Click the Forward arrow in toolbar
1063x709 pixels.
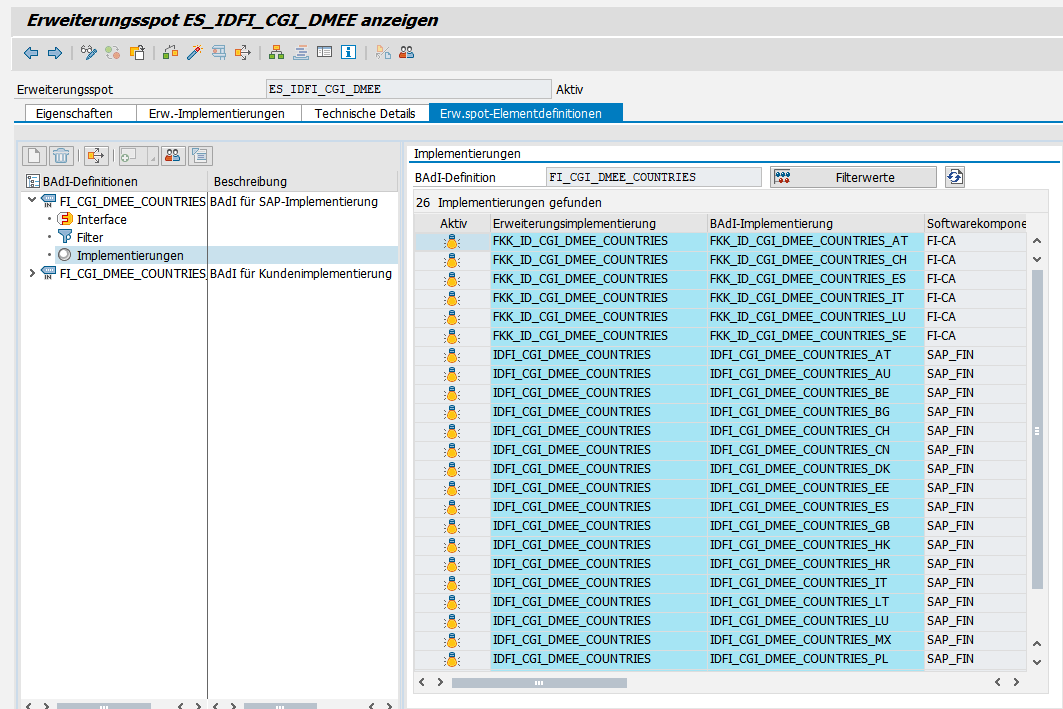[x=54, y=52]
